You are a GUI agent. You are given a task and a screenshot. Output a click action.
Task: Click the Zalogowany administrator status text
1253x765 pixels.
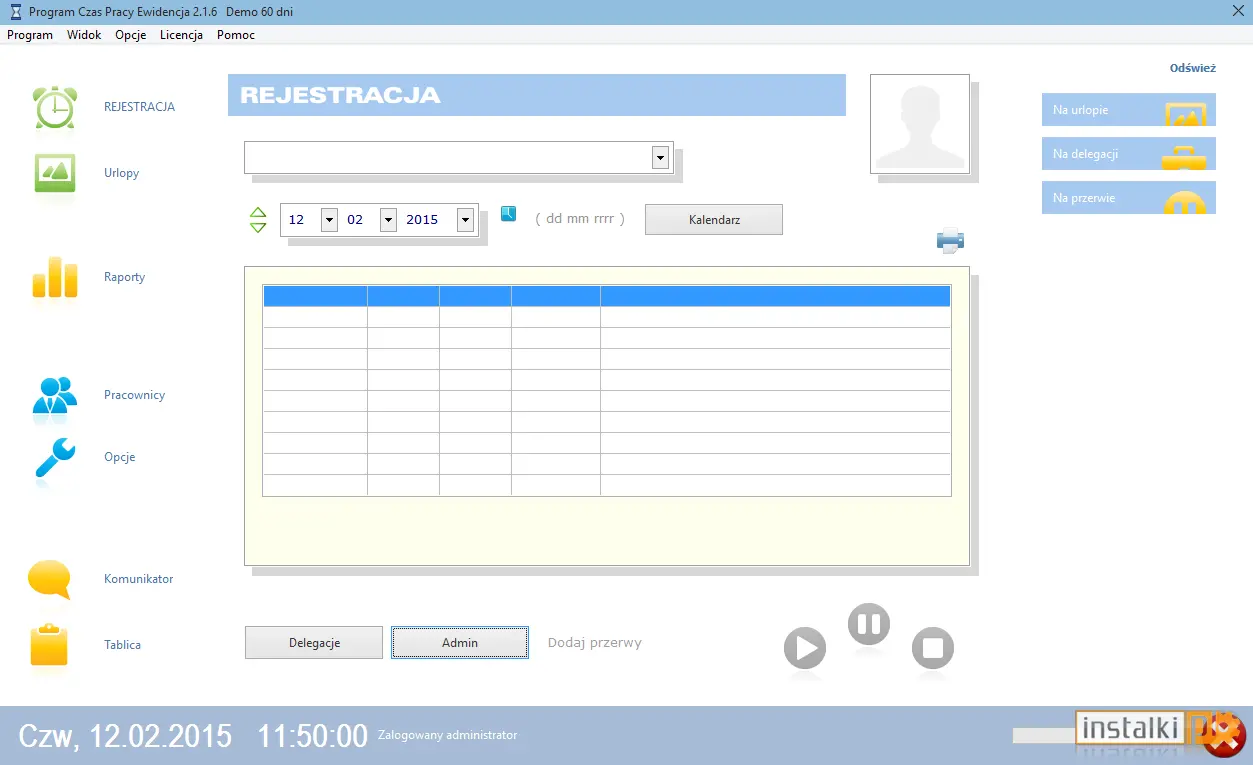[x=448, y=735]
